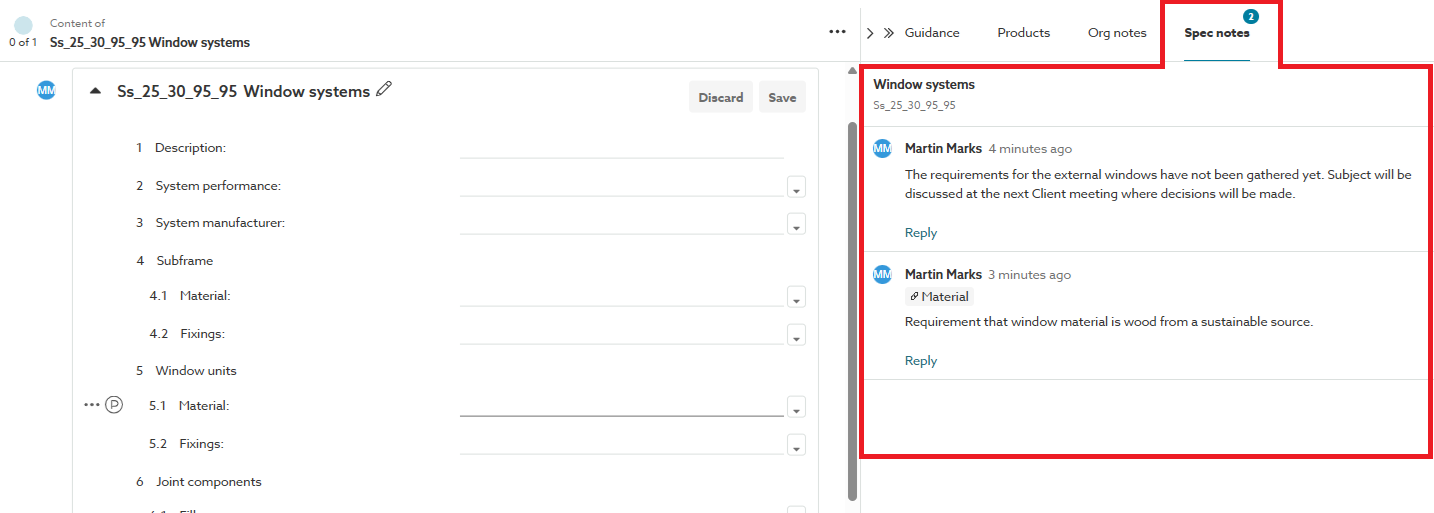Click the circled P icon beside clause 5.1
This screenshot has width=1434, height=513.
click(x=115, y=405)
